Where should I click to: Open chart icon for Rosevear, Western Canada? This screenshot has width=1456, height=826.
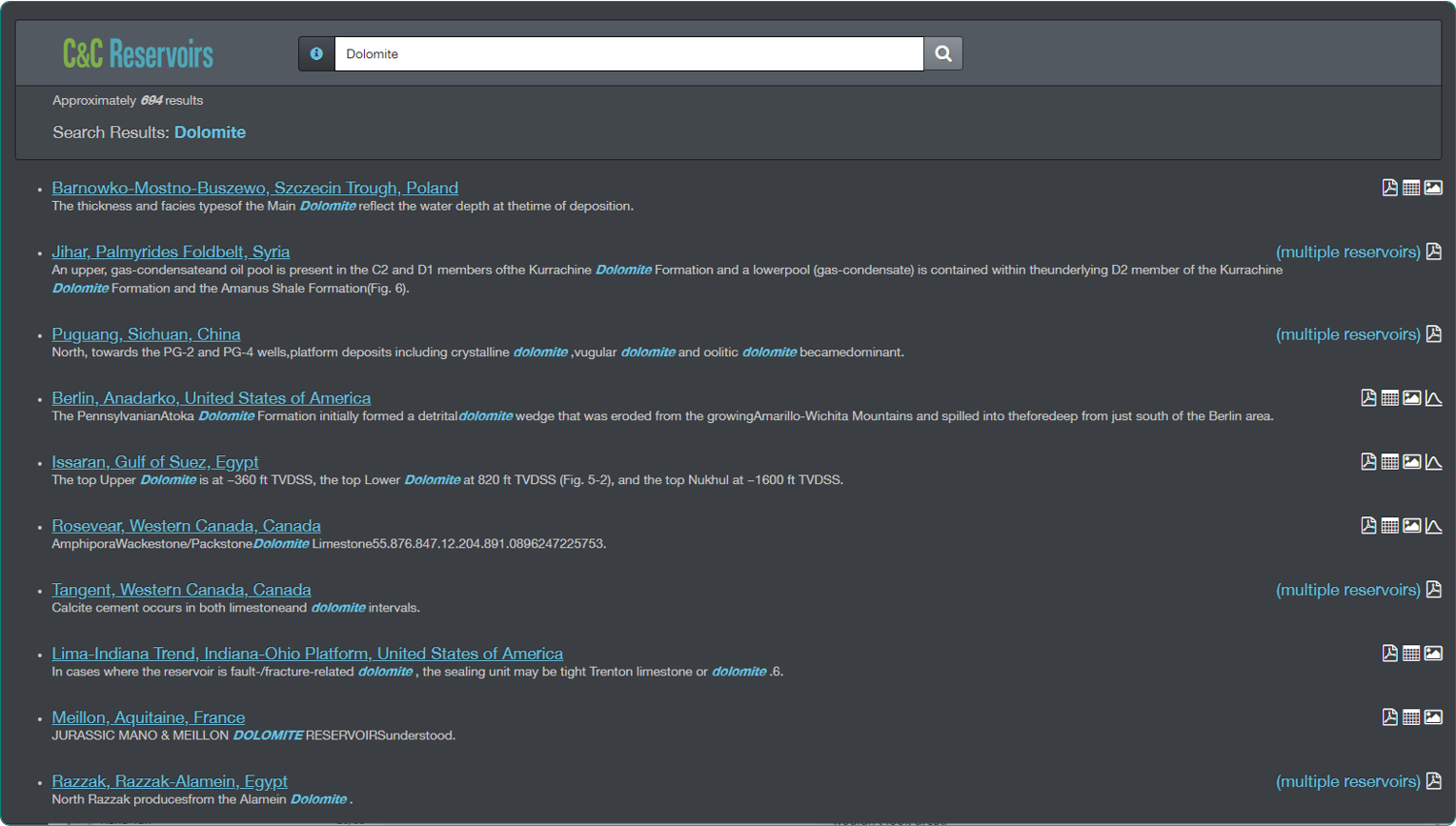pos(1433,526)
